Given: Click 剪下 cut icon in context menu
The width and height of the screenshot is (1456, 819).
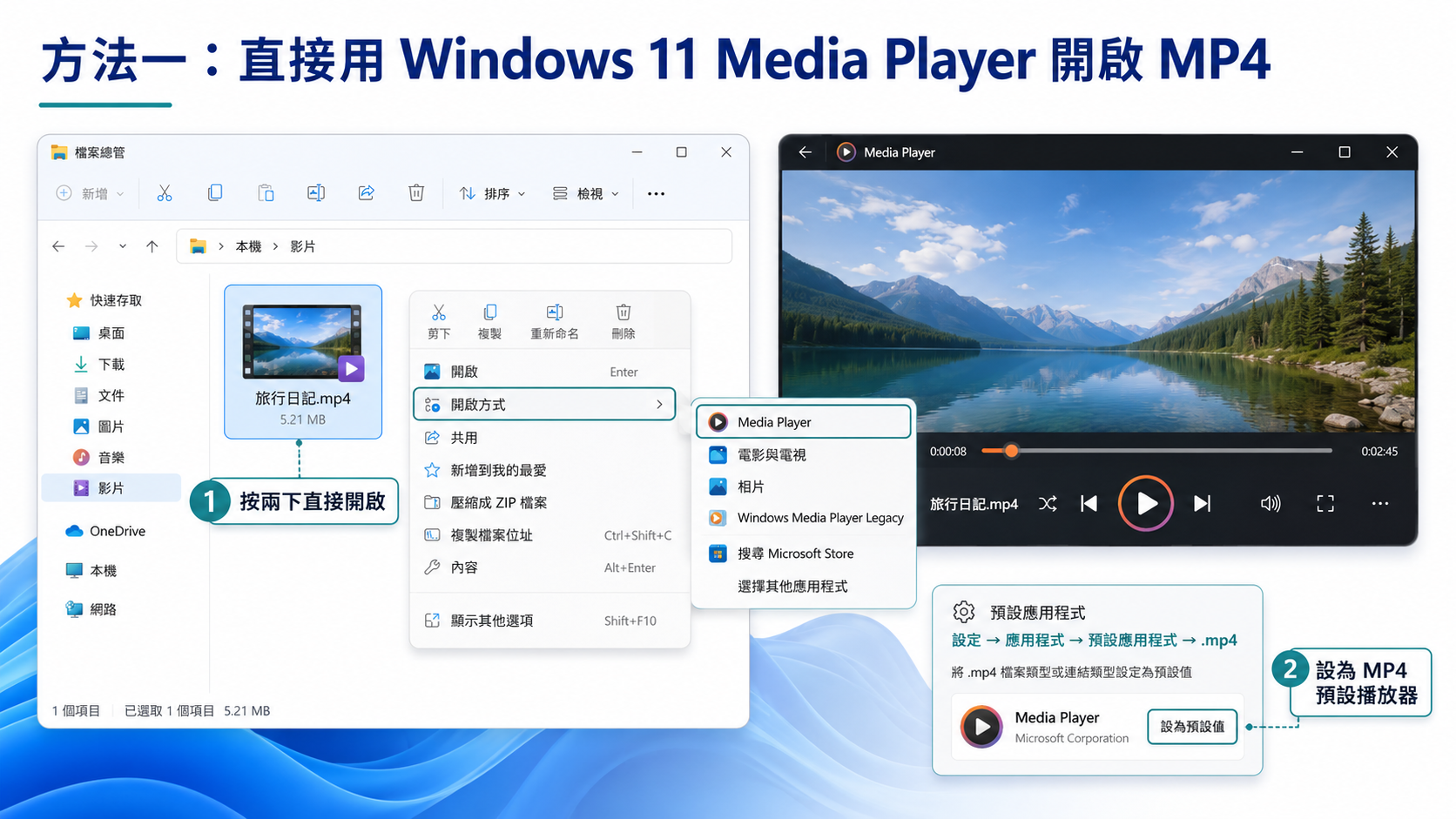Looking at the screenshot, I should pyautogui.click(x=439, y=312).
